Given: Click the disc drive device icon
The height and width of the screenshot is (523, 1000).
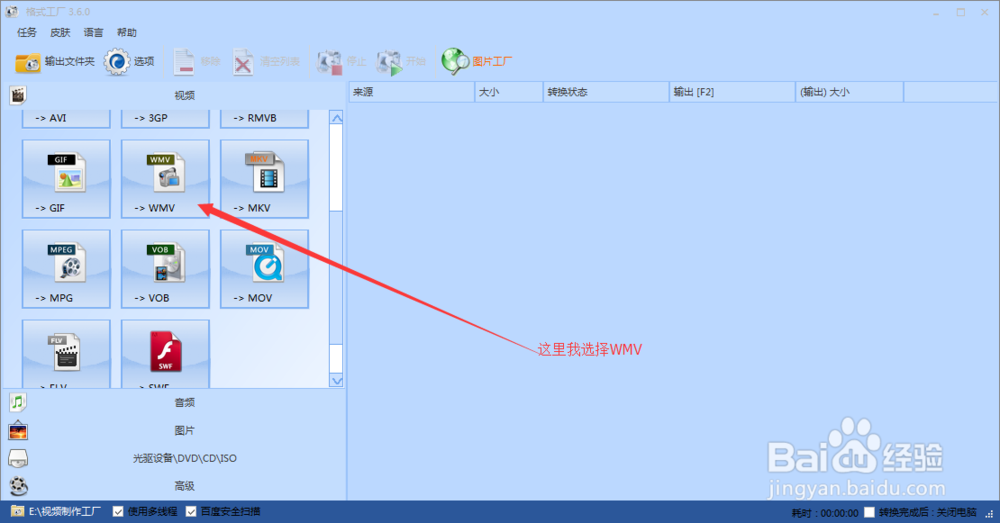Looking at the screenshot, I should coord(18,459).
